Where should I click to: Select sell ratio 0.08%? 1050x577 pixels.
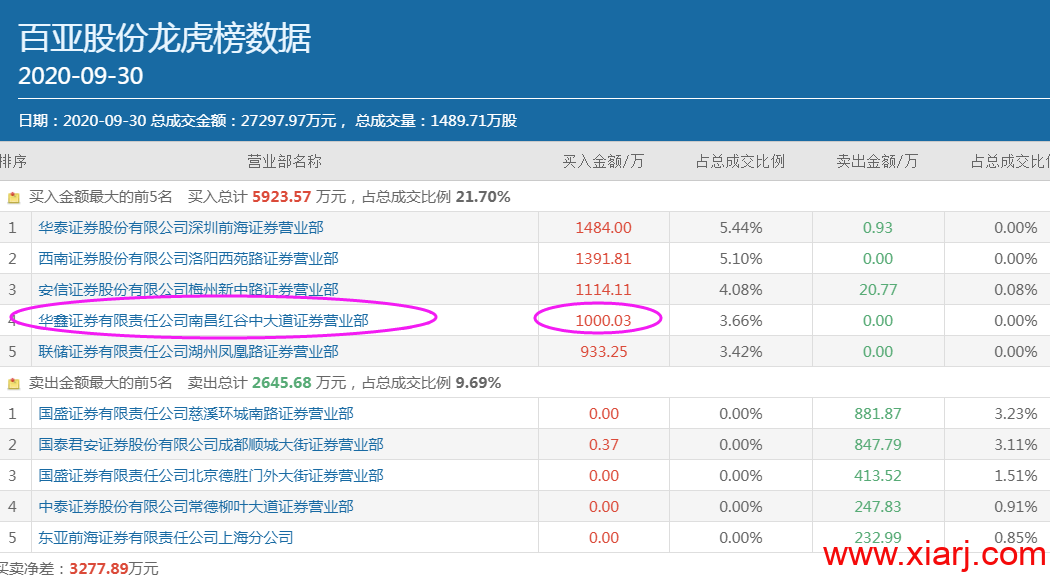tap(1016, 289)
